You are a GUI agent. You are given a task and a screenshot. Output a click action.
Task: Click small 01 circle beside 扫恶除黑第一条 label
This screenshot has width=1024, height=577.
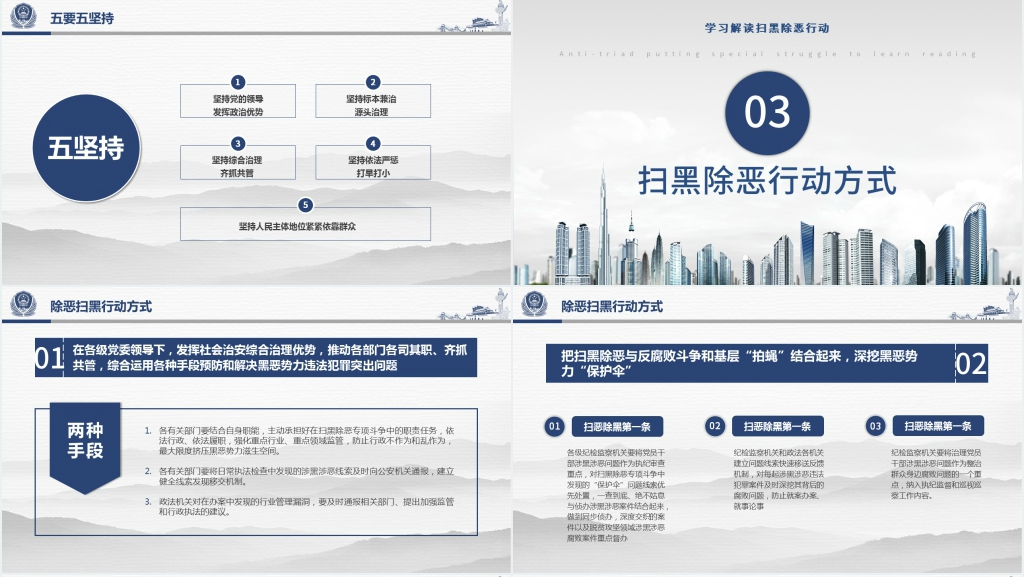pyautogui.click(x=554, y=427)
